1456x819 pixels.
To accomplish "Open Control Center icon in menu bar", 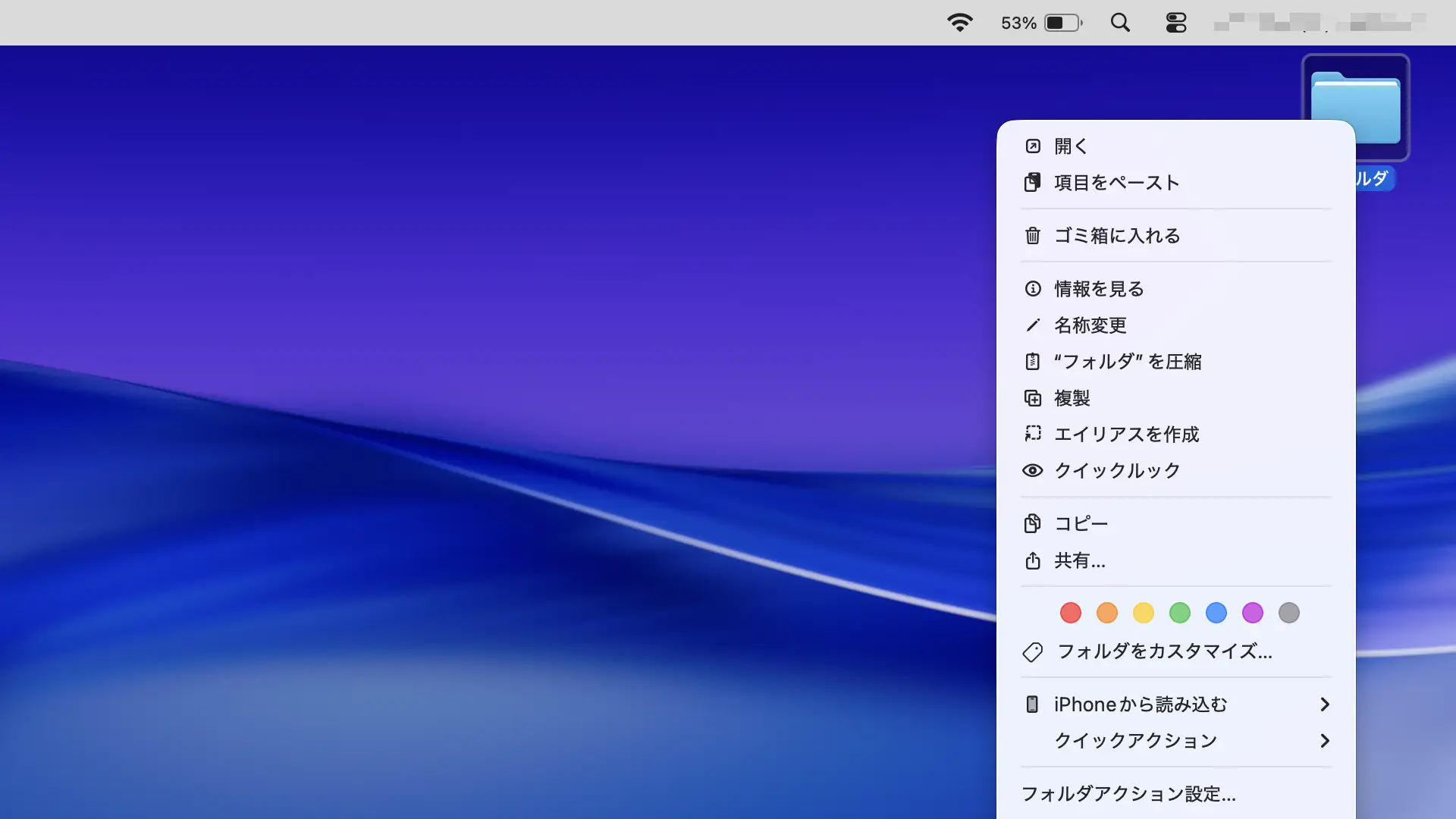I will 1175,23.
